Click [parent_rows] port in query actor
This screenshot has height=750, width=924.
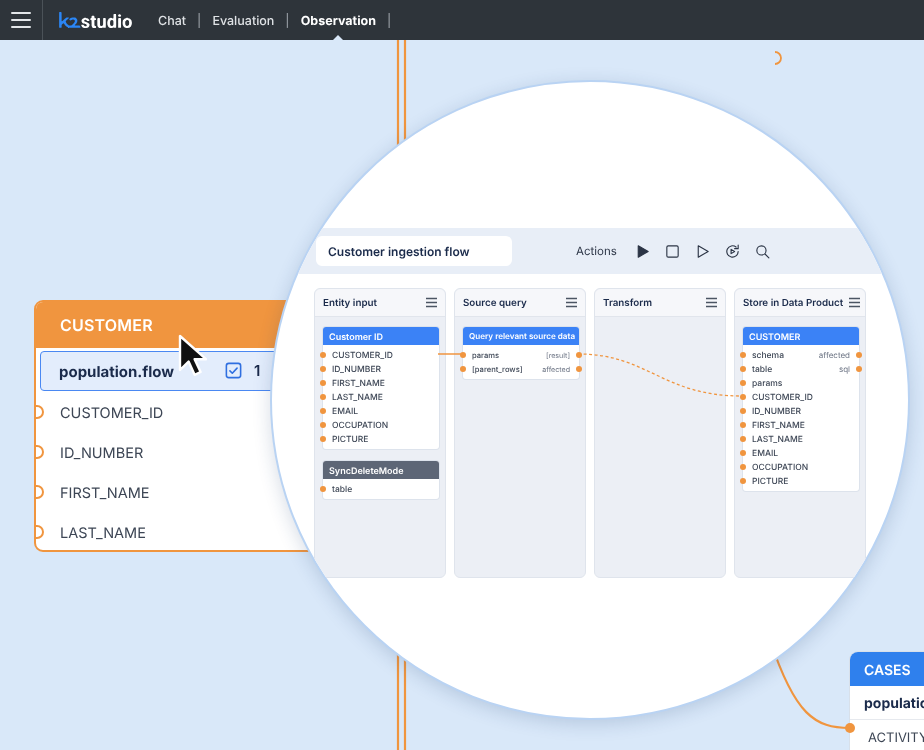tap(463, 369)
